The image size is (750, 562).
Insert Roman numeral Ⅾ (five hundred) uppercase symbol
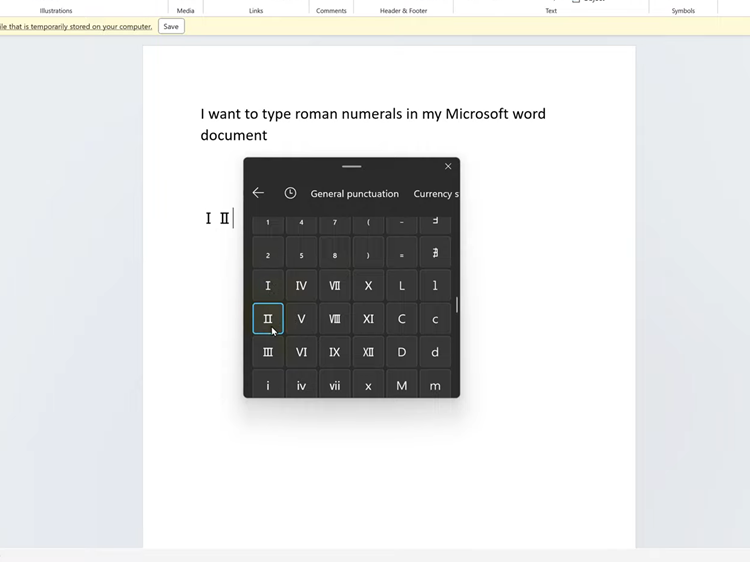(x=402, y=352)
